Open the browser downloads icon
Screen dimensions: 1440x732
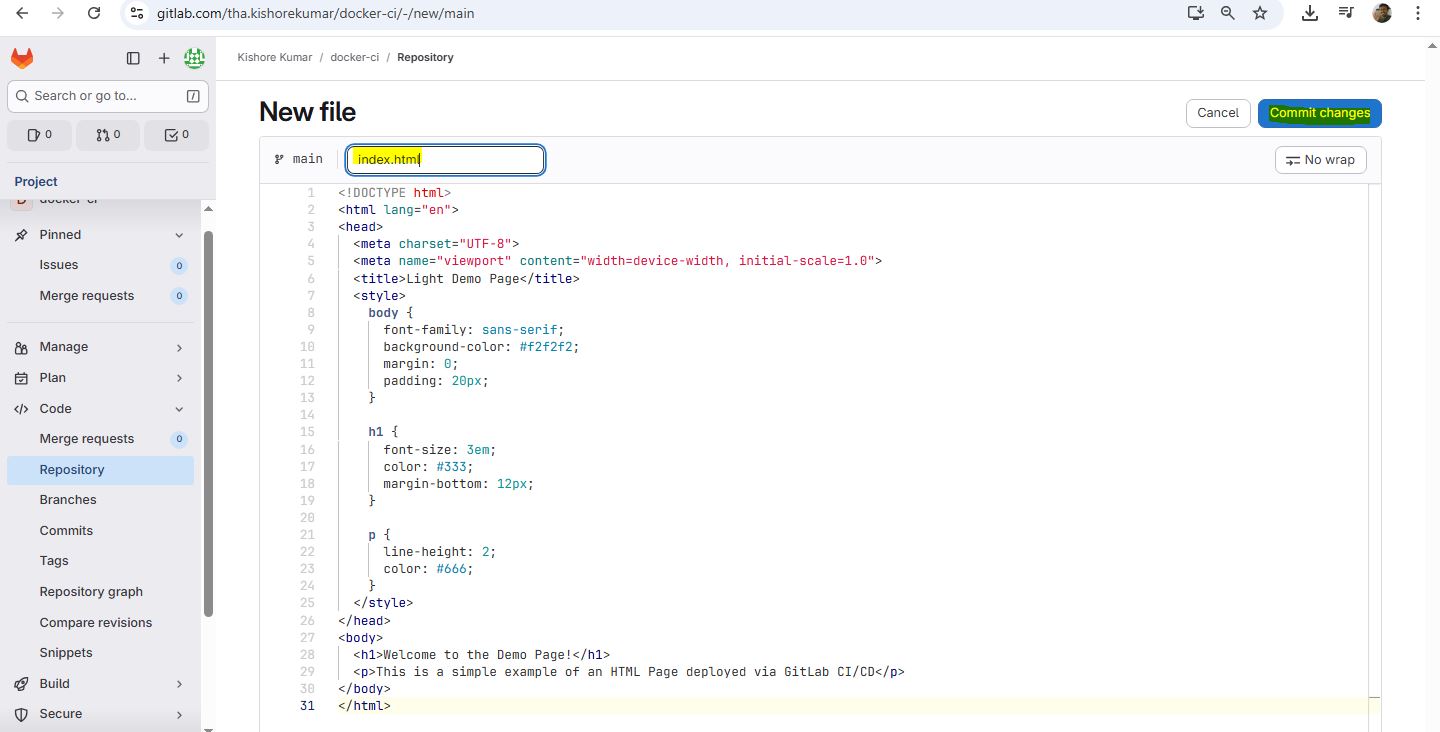[1309, 13]
